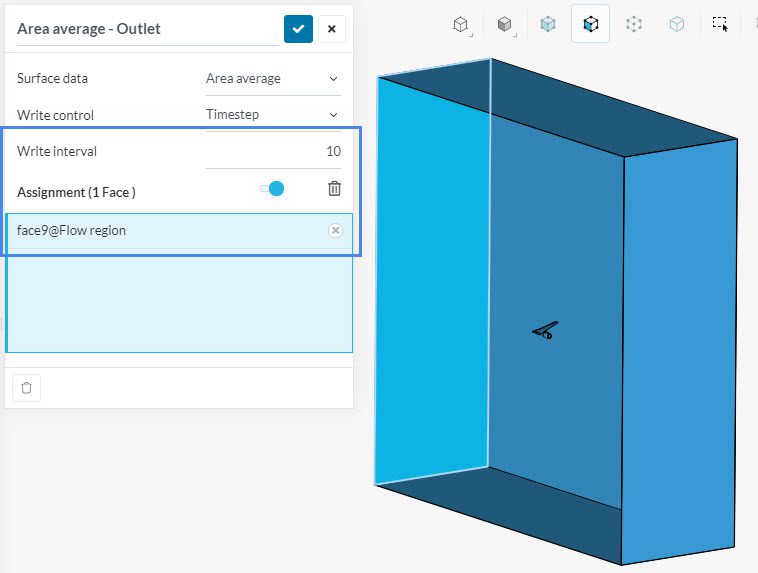Toggle the Assignment selection switch
The height and width of the screenshot is (573, 758).
click(272, 189)
